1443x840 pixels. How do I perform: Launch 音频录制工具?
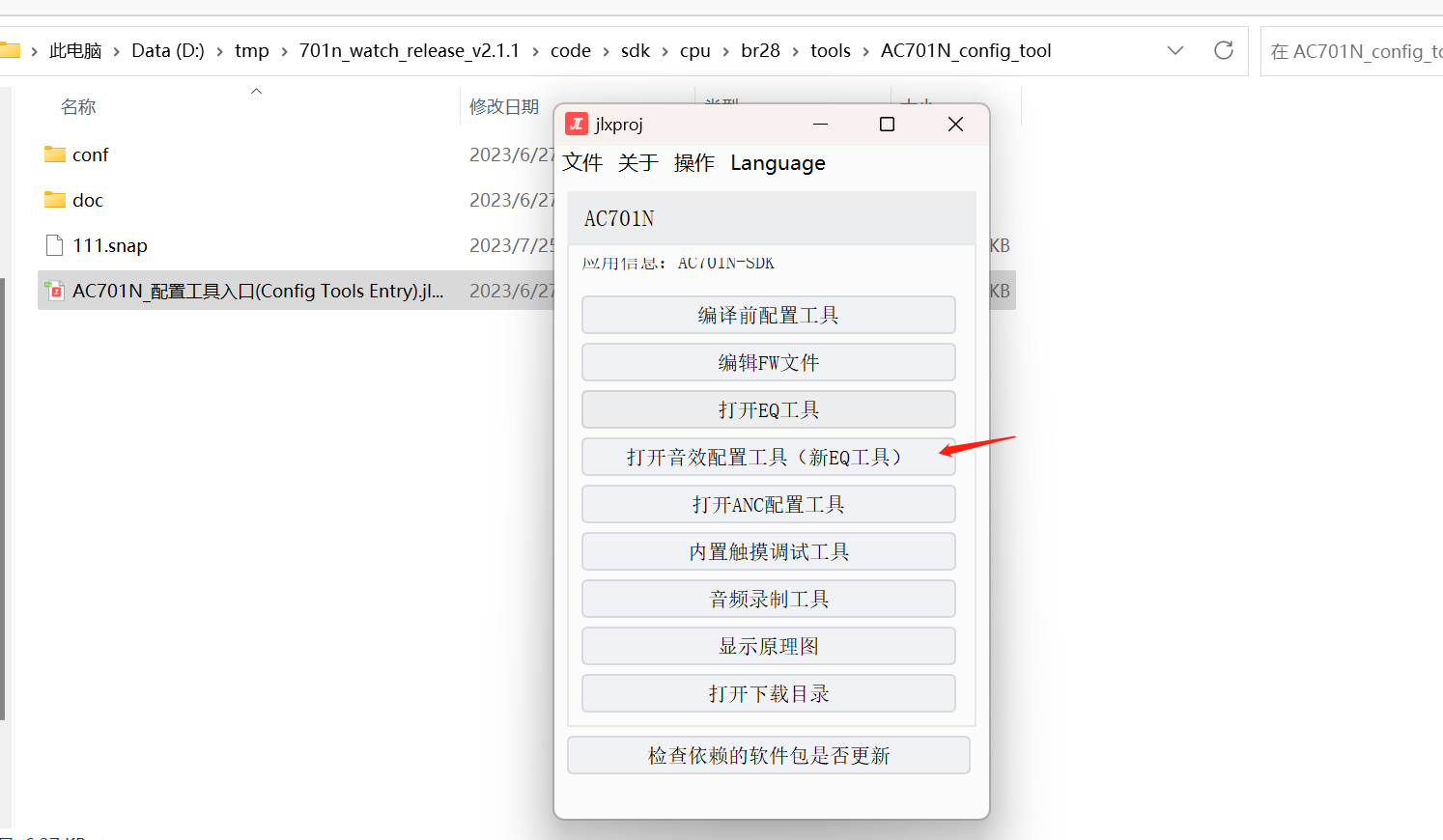click(769, 599)
